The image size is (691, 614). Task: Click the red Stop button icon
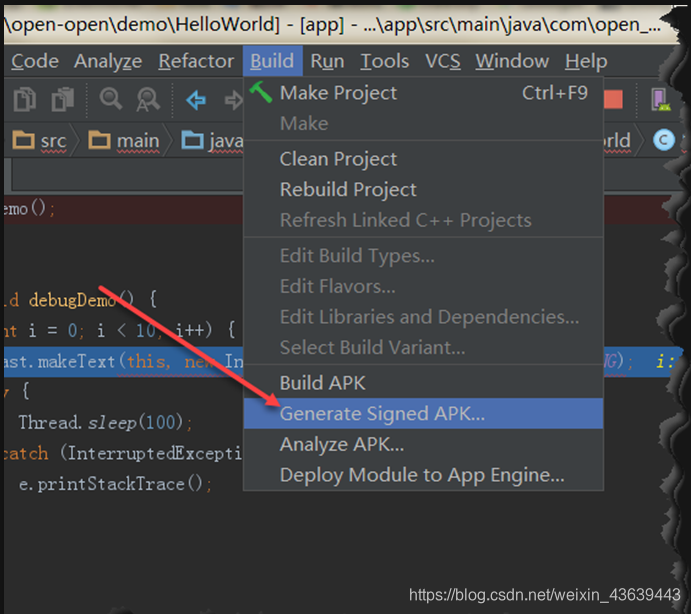click(613, 99)
